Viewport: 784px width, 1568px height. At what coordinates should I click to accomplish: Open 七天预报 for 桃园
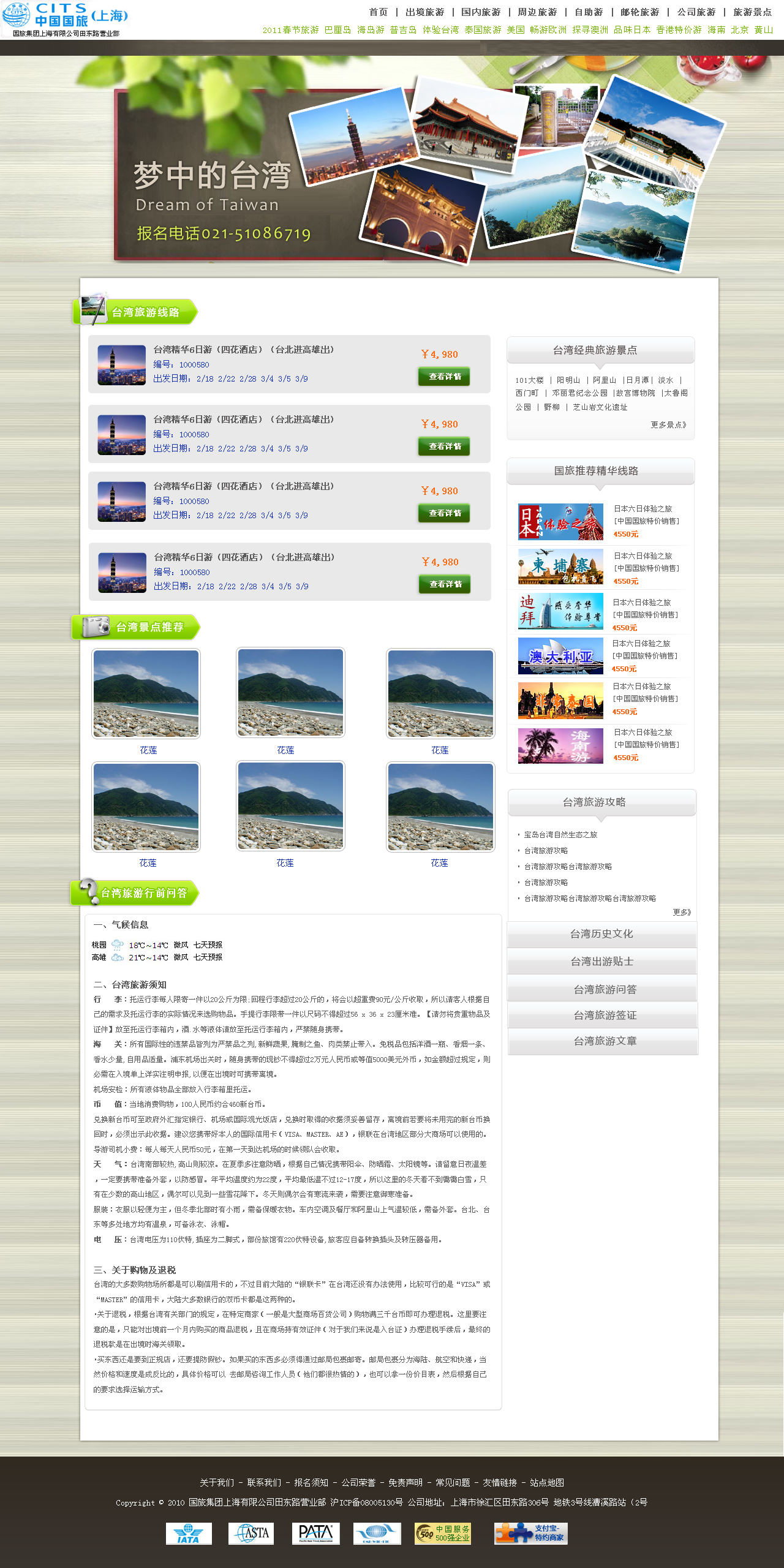tap(208, 945)
